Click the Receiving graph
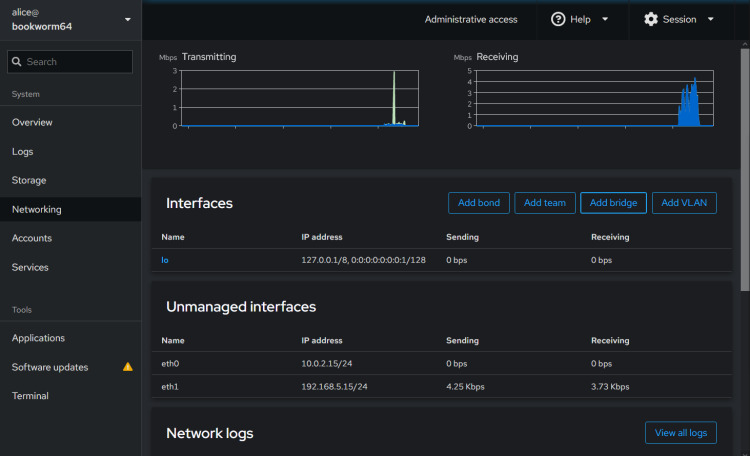750x456 pixels. 595,99
